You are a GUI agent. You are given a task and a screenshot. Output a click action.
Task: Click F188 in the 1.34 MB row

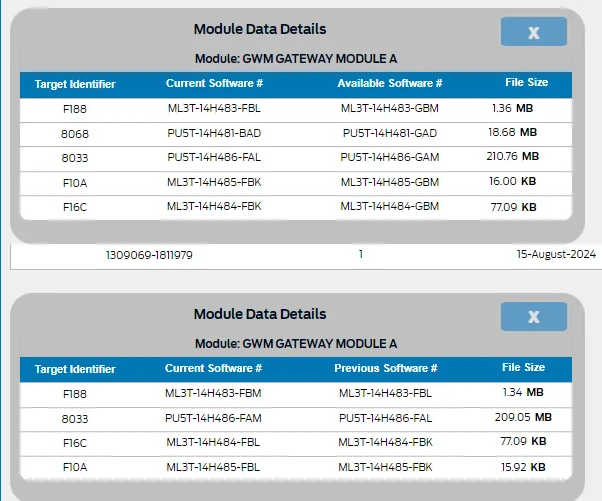pos(75,394)
